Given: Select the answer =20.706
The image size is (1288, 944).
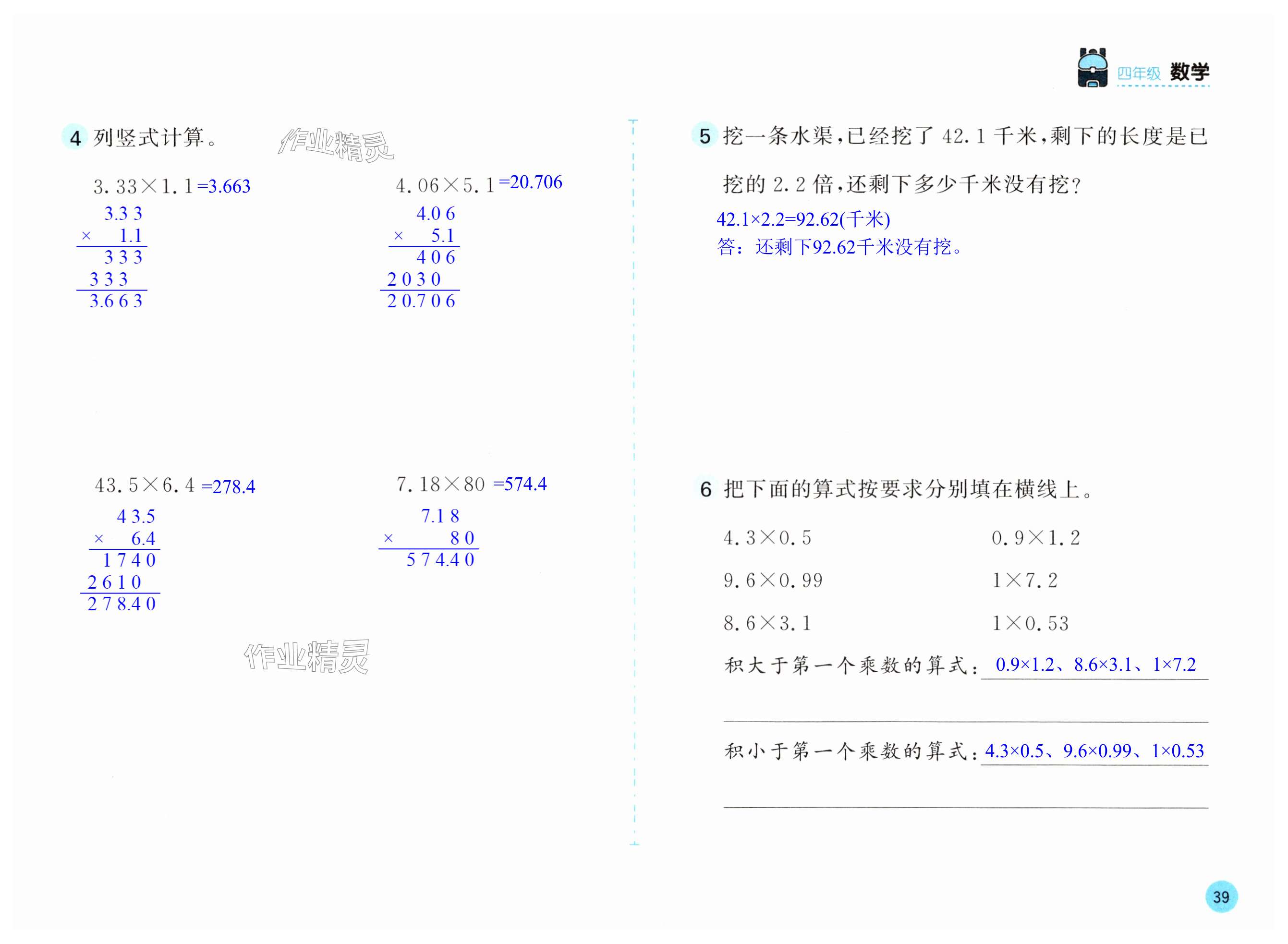Looking at the screenshot, I should tap(530, 182).
